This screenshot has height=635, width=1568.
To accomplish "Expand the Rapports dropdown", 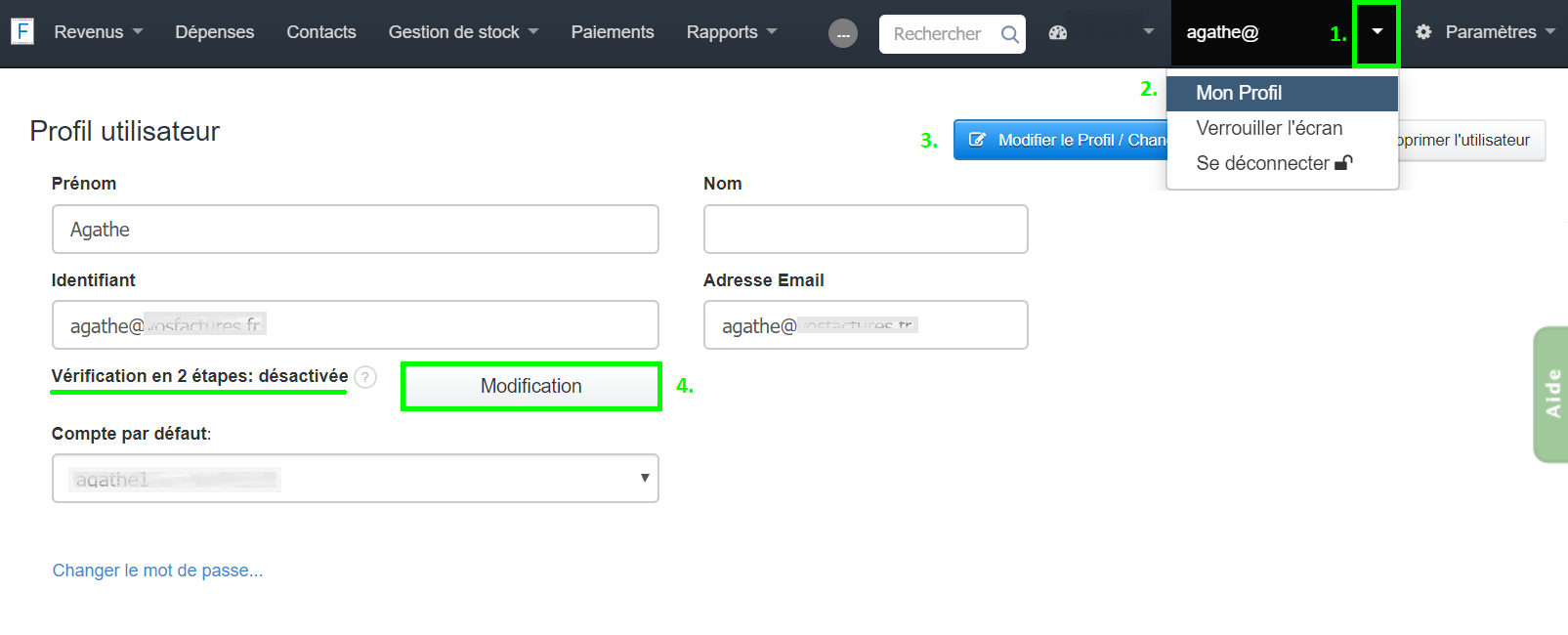I will click(732, 32).
